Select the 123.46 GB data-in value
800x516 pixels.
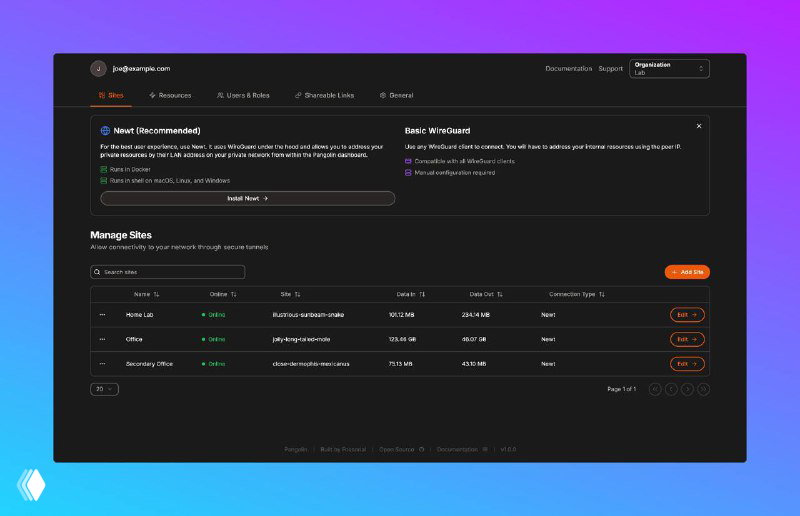(402, 339)
